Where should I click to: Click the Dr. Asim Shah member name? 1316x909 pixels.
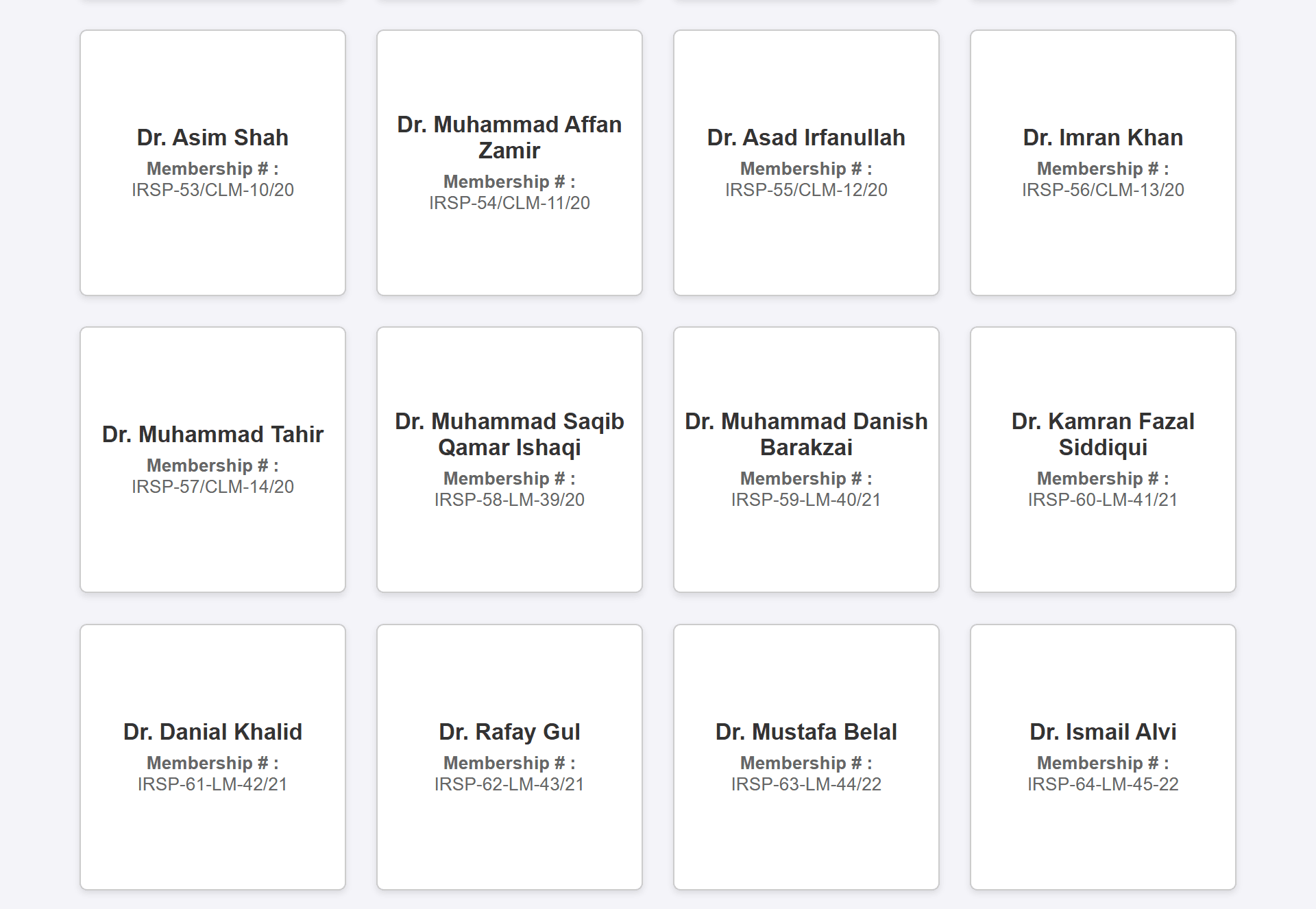[212, 138]
